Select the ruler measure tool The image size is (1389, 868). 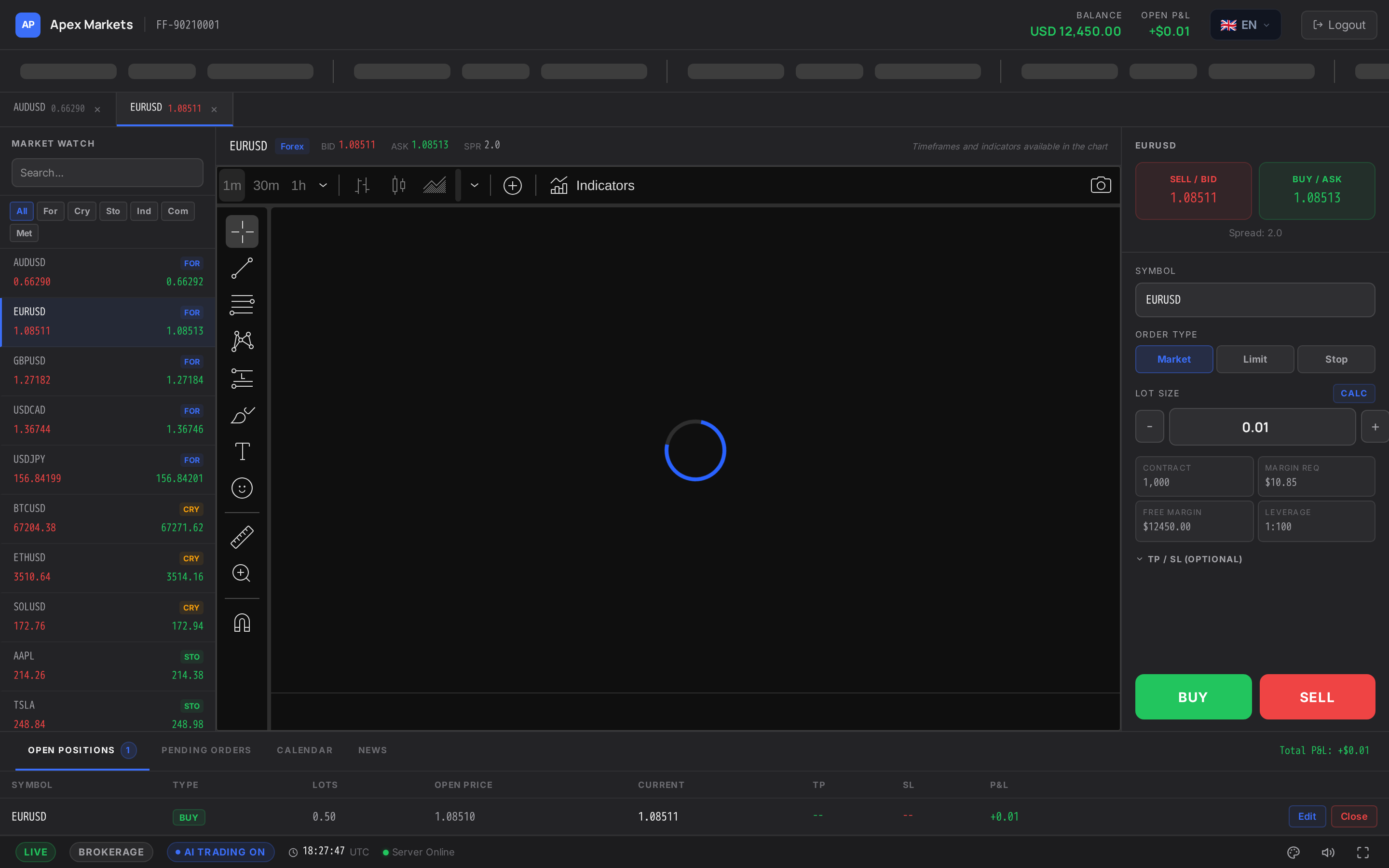tap(242, 537)
